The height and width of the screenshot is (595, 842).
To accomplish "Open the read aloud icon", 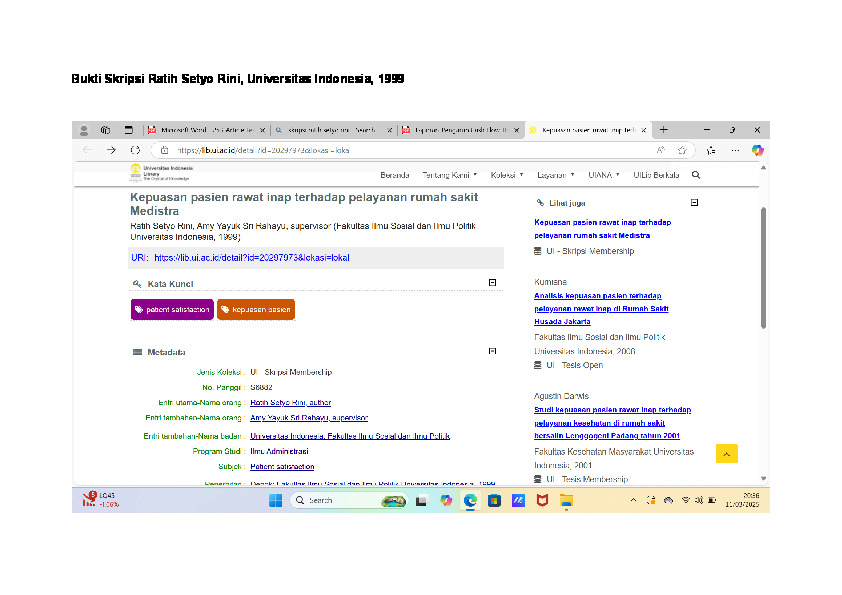I will click(660, 150).
